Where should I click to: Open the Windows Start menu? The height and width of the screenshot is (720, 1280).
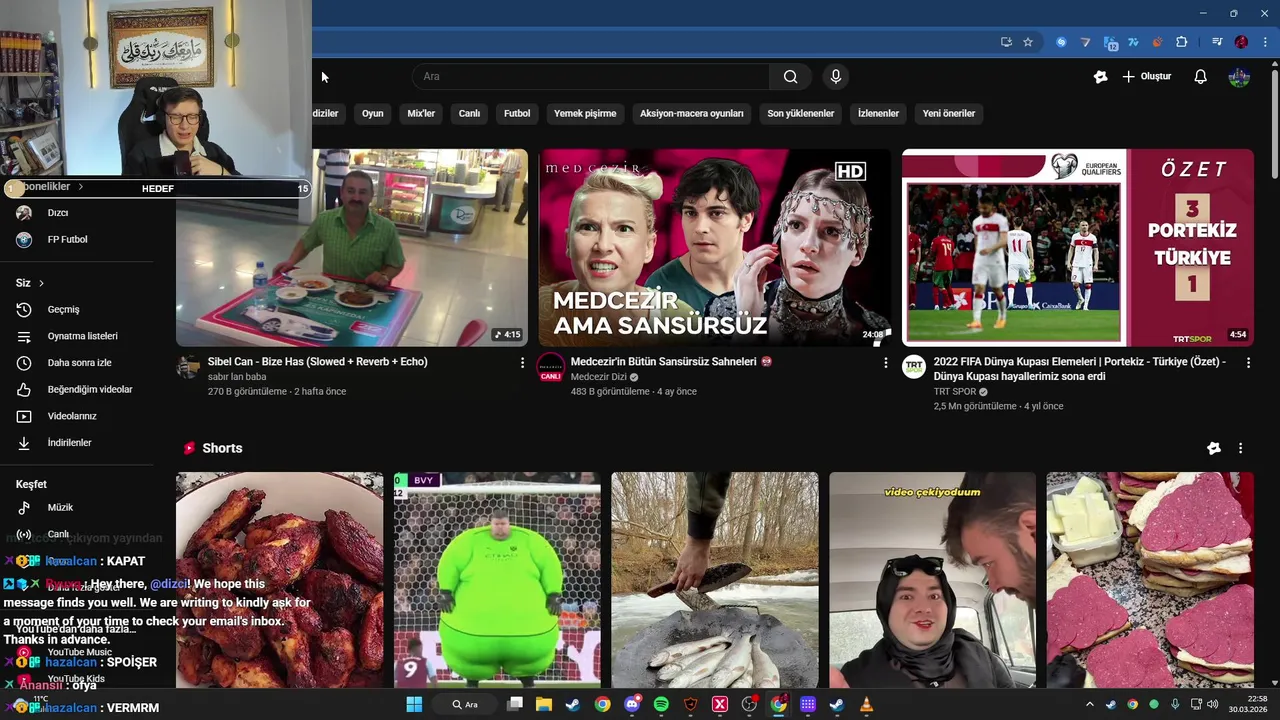(414, 705)
